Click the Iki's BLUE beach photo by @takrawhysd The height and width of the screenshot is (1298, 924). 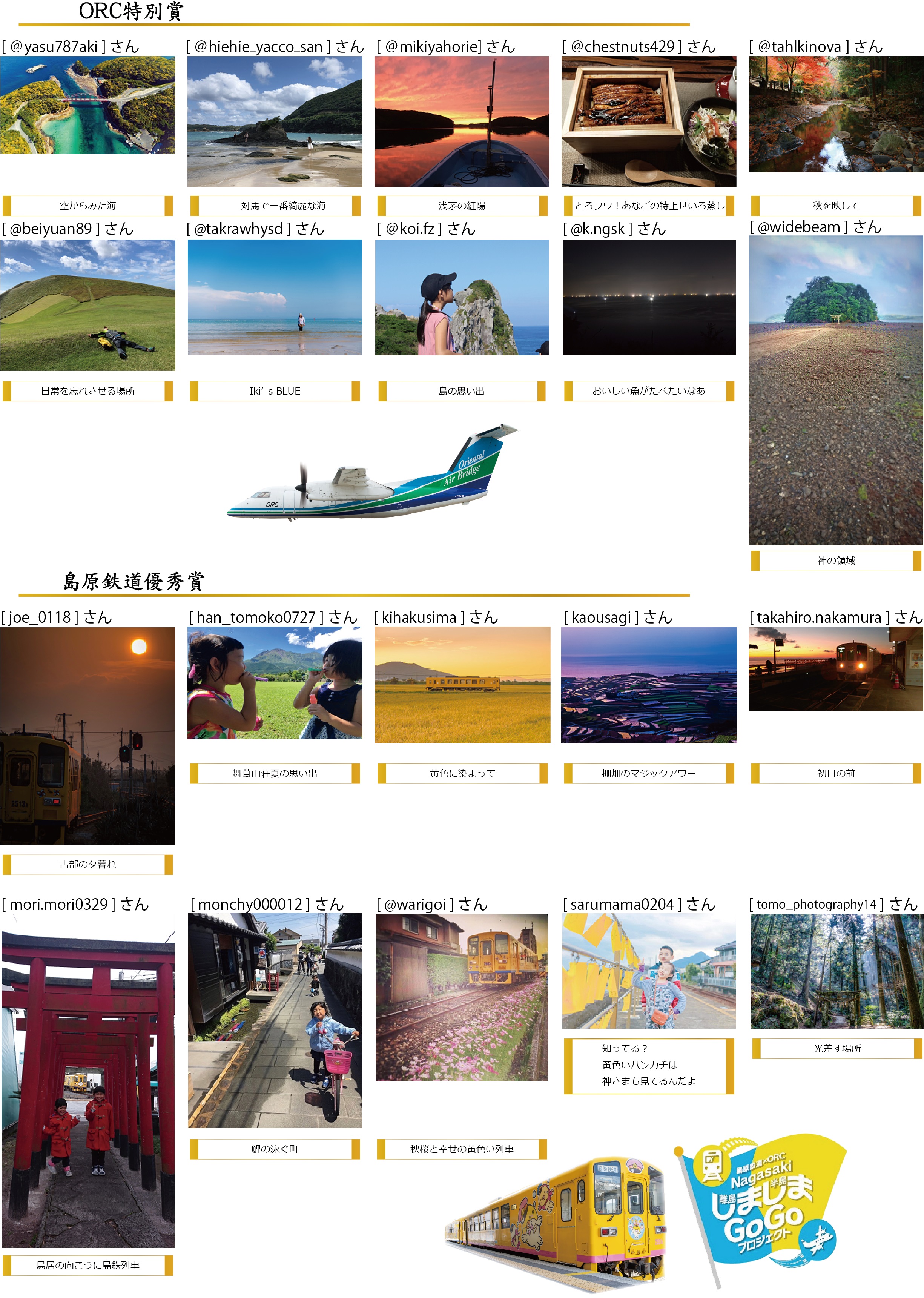275,297
